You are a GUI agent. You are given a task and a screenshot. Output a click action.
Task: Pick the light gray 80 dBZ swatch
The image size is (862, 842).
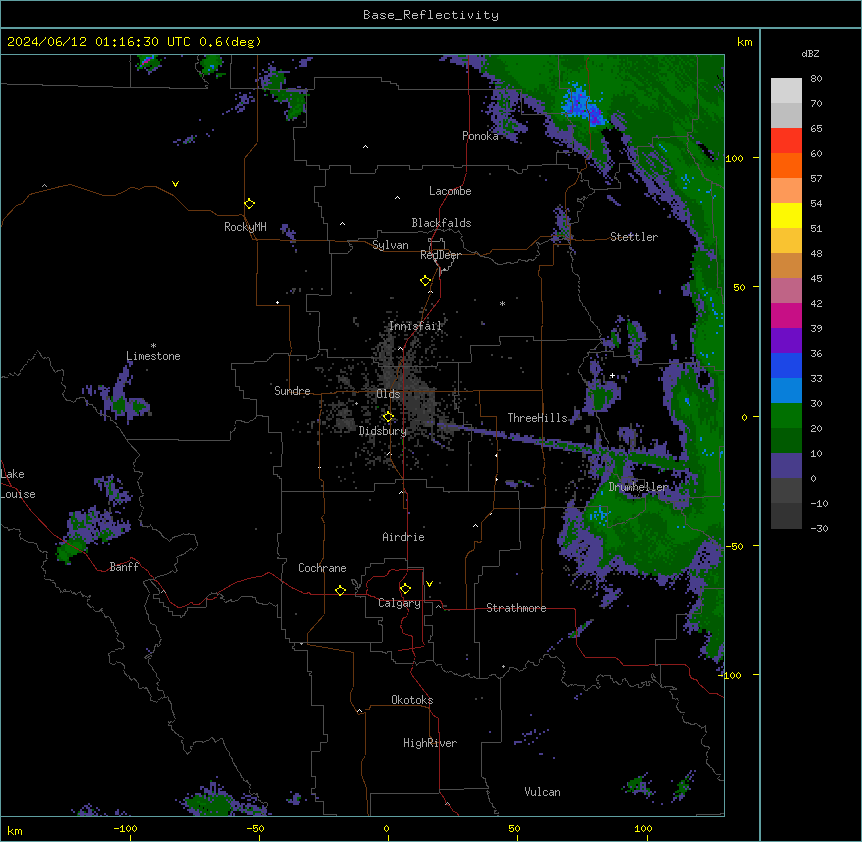click(x=786, y=91)
